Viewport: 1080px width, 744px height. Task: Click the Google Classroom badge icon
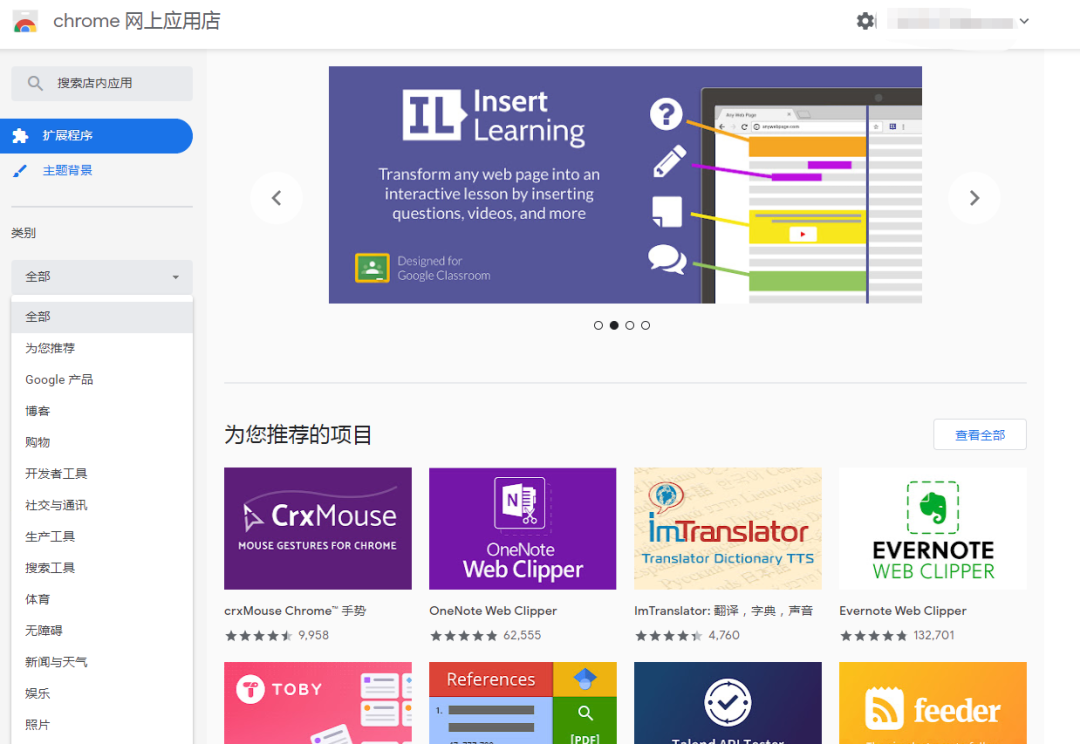tap(372, 268)
